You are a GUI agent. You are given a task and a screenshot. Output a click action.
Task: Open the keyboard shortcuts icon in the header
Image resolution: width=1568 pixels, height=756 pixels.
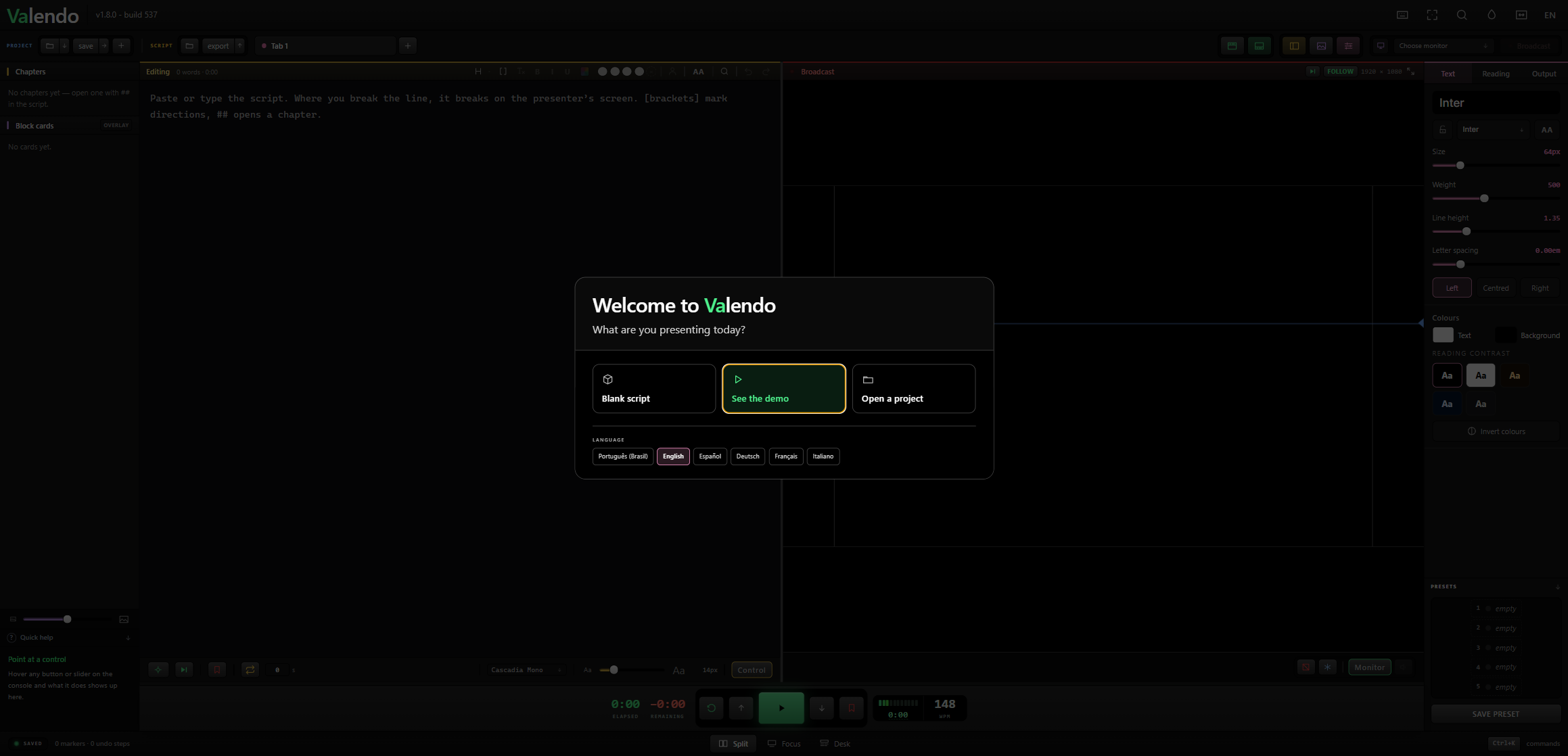coord(1402,15)
